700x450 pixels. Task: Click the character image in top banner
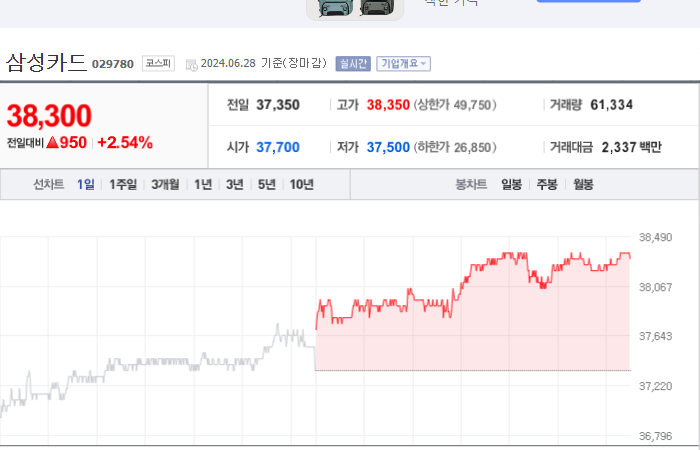click(355, 8)
